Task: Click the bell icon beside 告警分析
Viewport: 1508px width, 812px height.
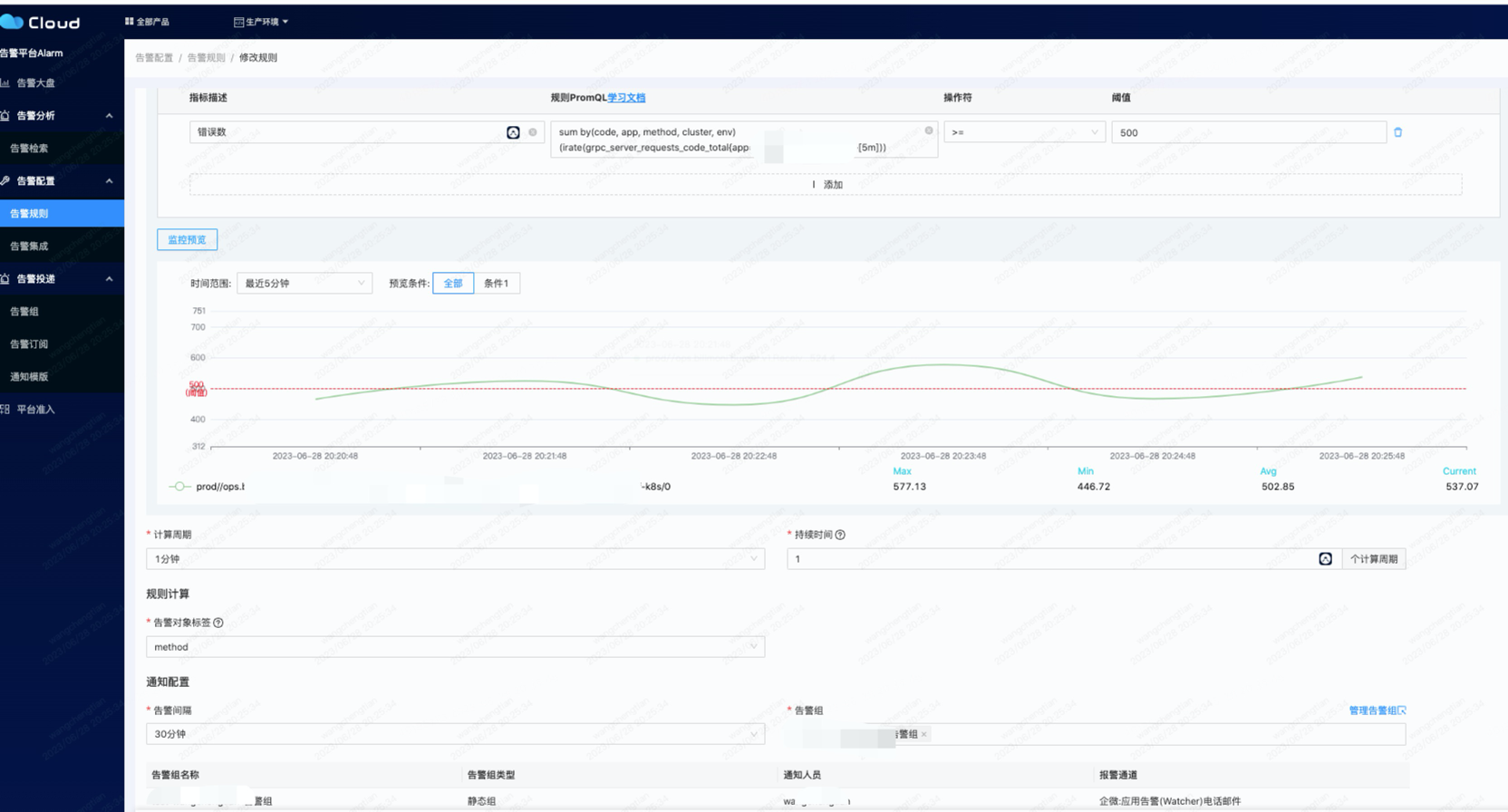Action: [5, 115]
